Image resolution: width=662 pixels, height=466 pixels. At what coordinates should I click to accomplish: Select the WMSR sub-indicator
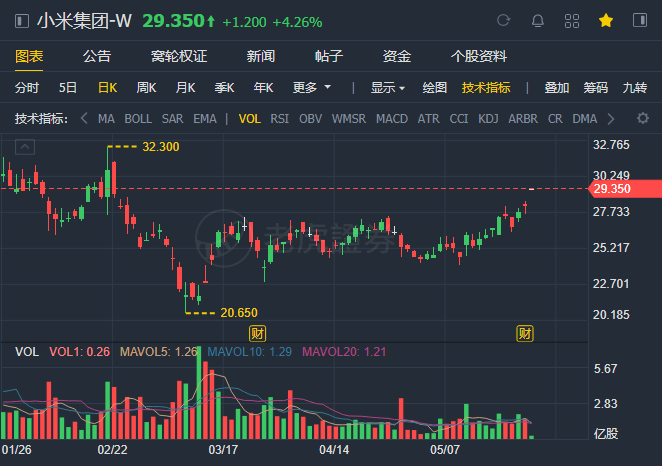(x=349, y=119)
